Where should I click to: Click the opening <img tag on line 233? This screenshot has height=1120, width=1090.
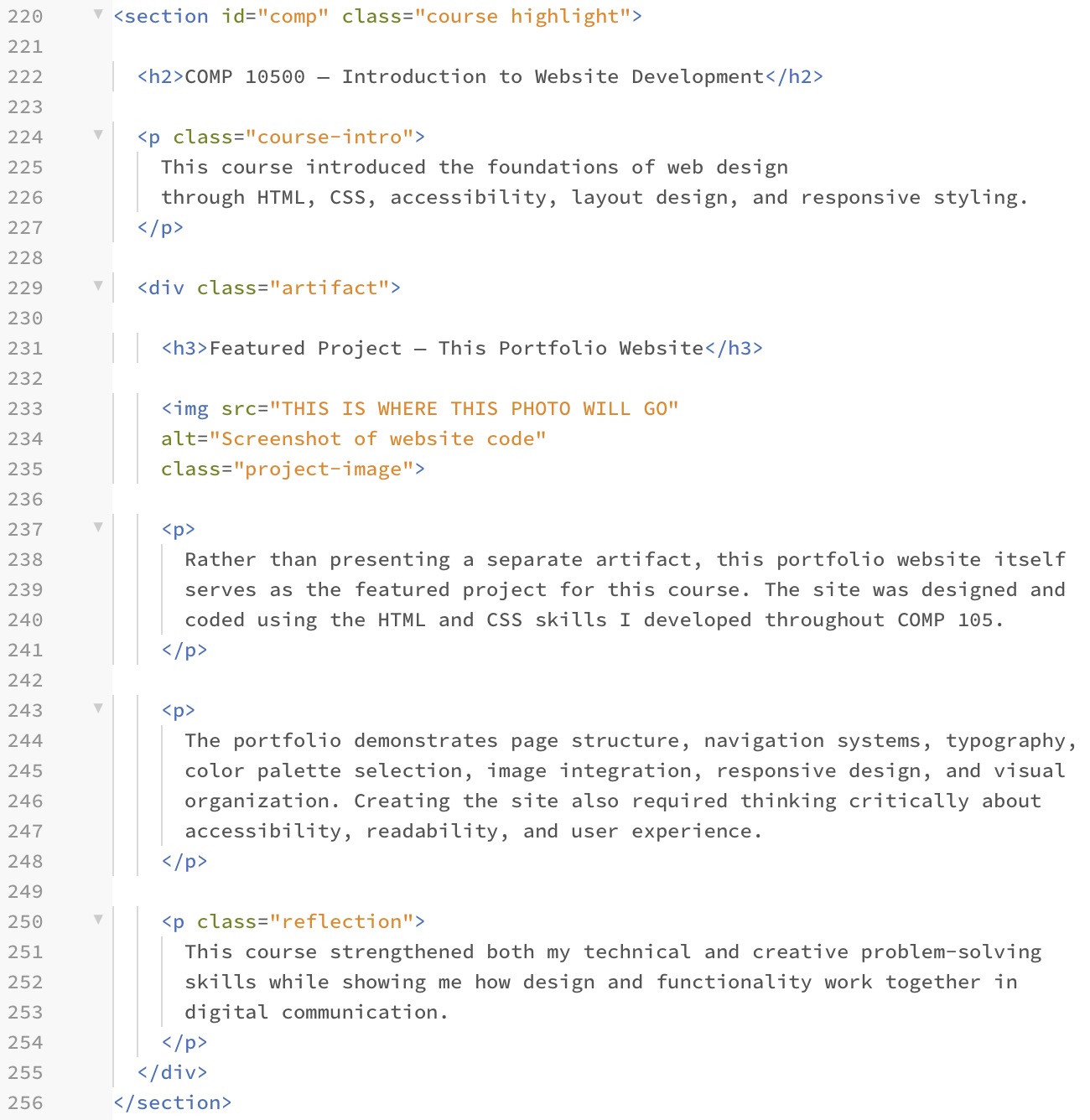(184, 409)
